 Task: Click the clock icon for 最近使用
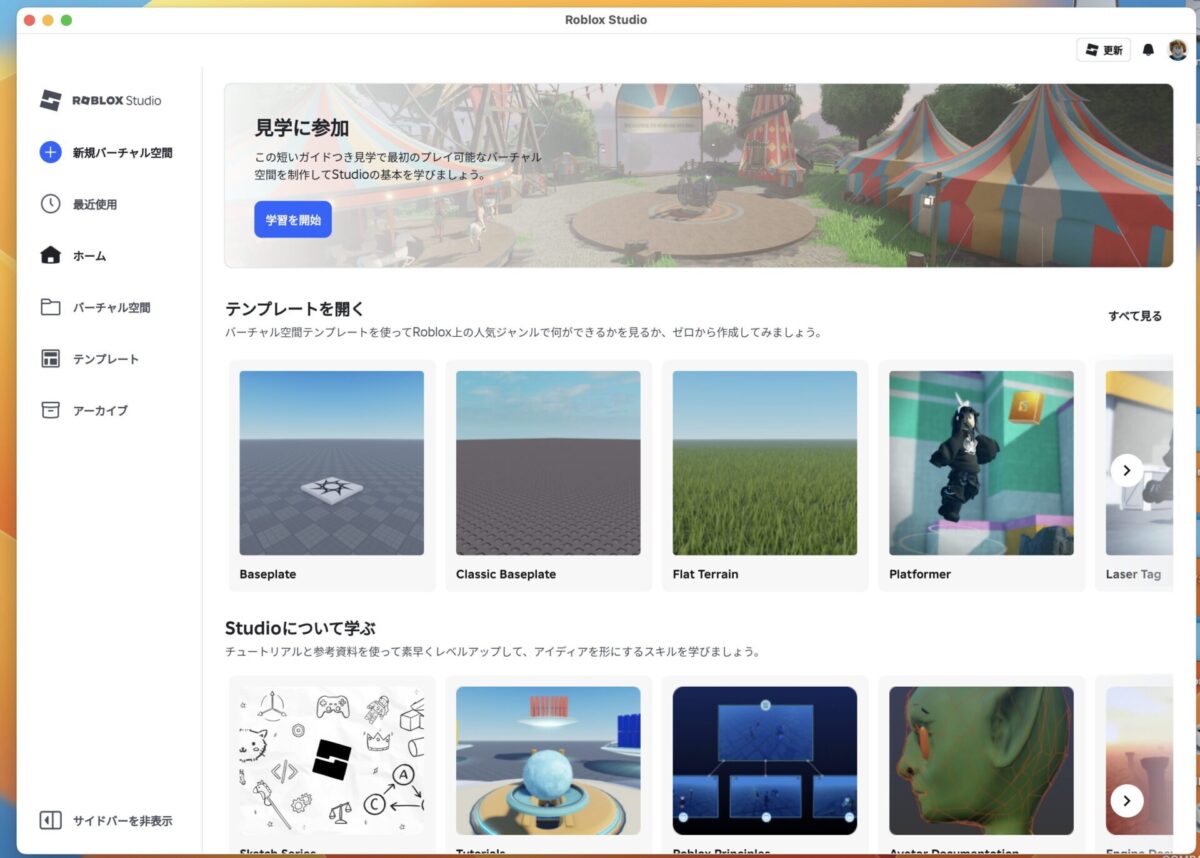pyautogui.click(x=50, y=204)
